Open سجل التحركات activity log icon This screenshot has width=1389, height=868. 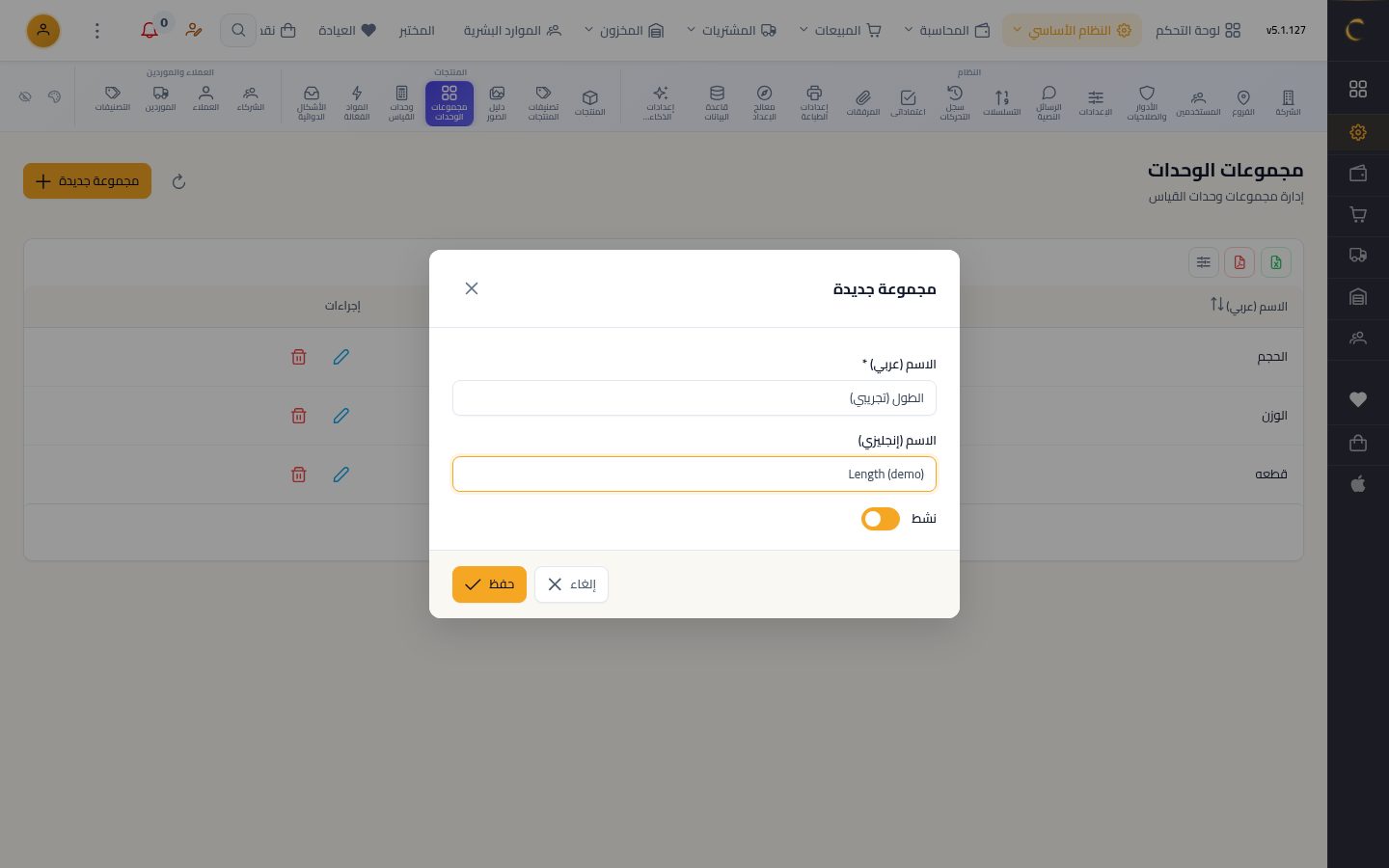tap(955, 102)
